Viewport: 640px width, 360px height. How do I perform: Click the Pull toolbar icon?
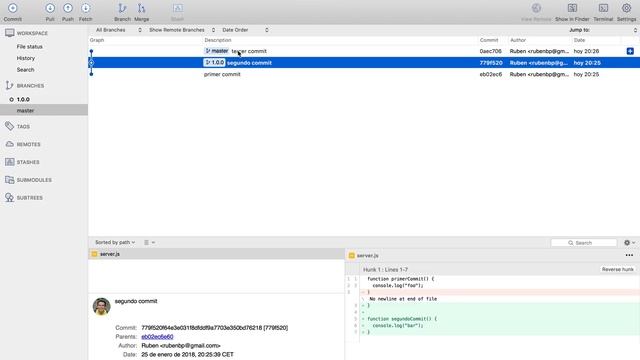(x=50, y=8)
